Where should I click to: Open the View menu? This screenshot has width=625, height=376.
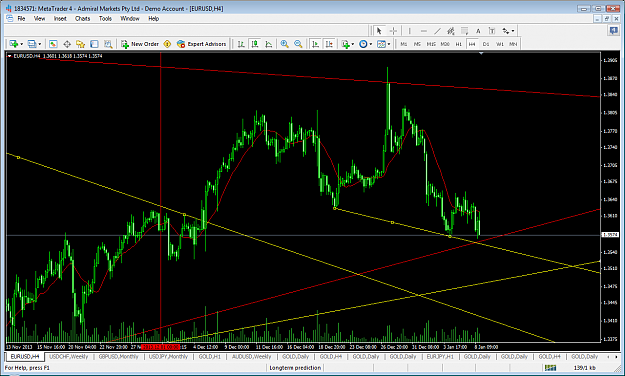pos(39,18)
